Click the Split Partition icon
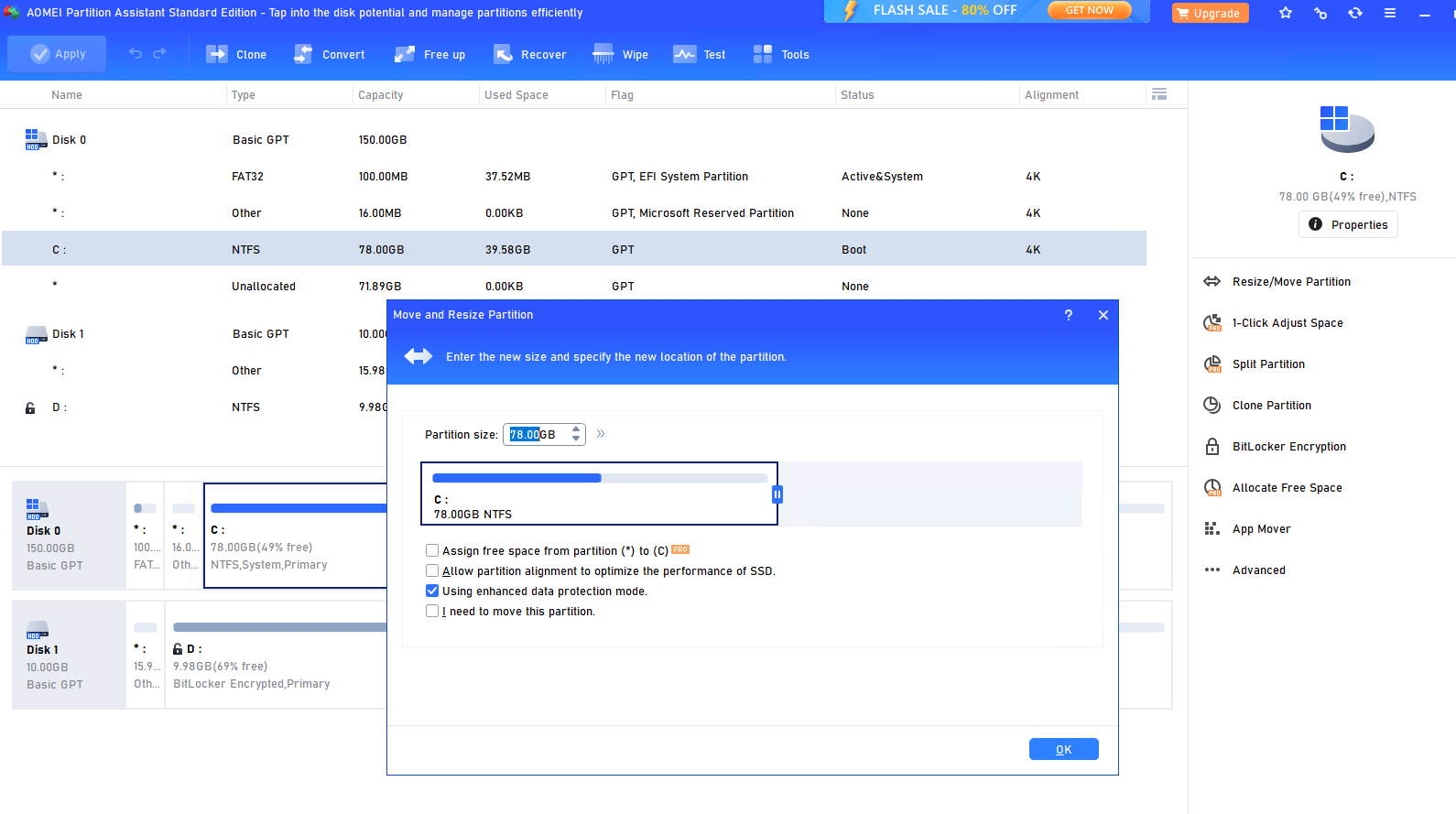 click(x=1212, y=364)
